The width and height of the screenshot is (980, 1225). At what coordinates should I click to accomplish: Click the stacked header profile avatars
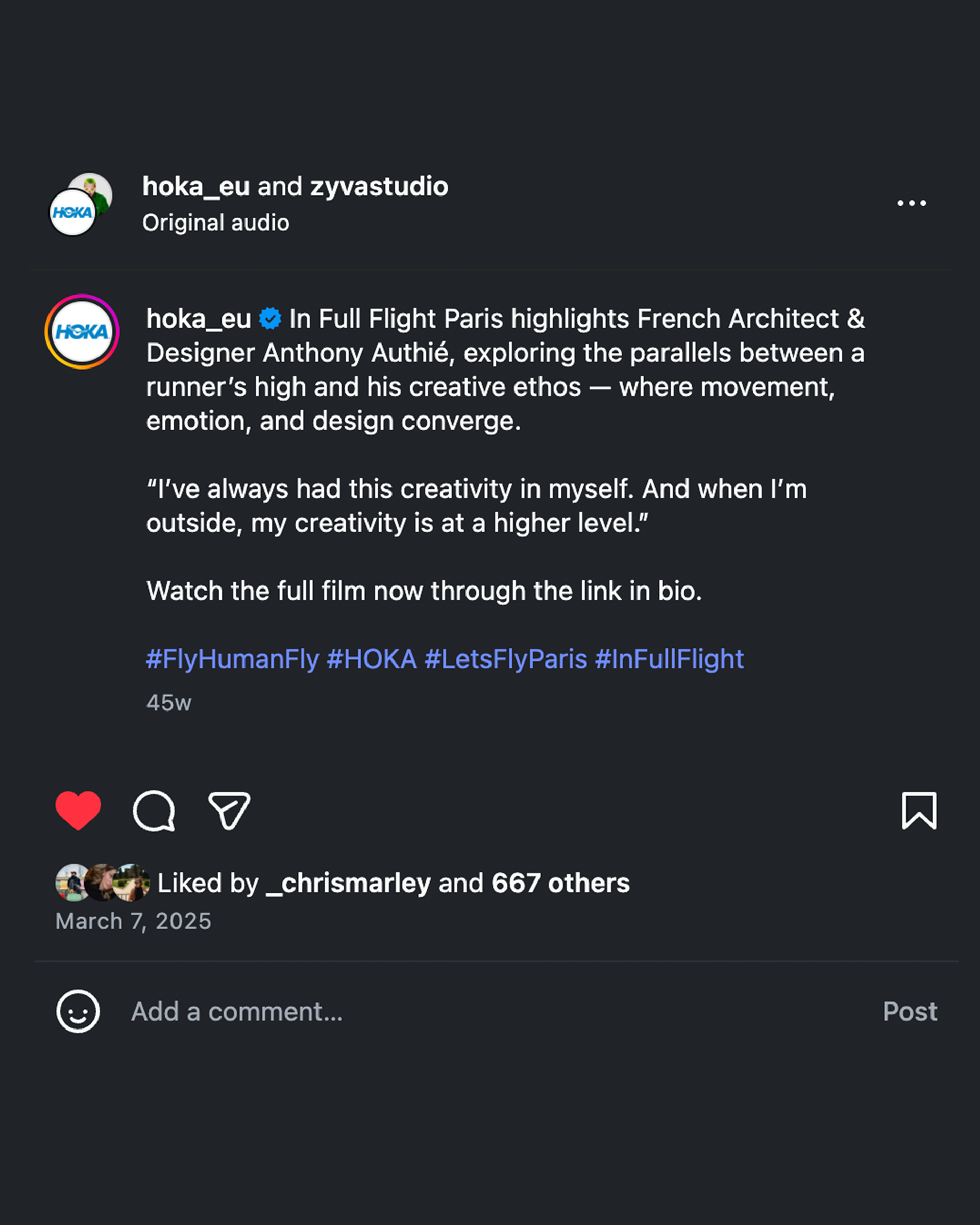tap(80, 204)
